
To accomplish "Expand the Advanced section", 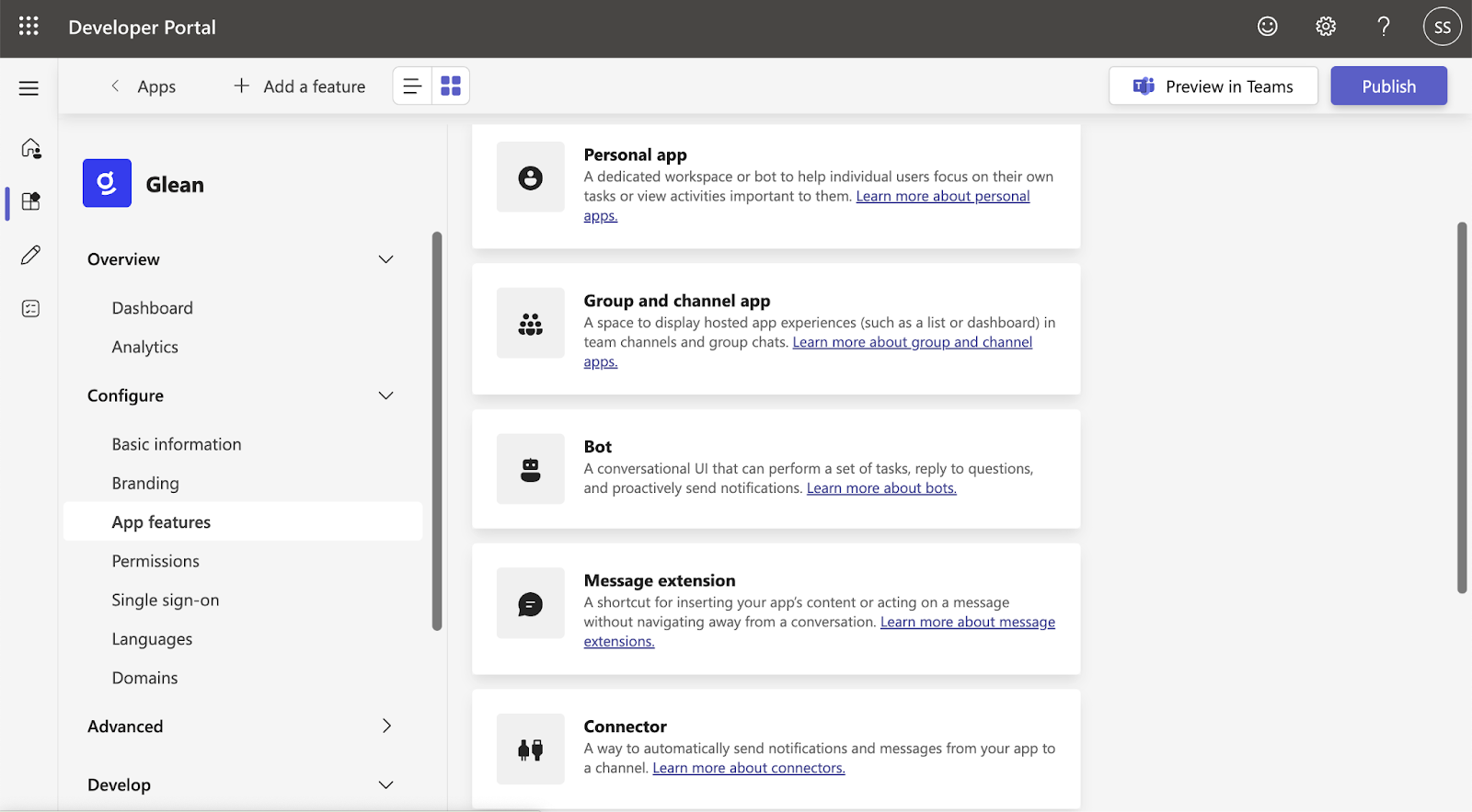I will coord(385,726).
